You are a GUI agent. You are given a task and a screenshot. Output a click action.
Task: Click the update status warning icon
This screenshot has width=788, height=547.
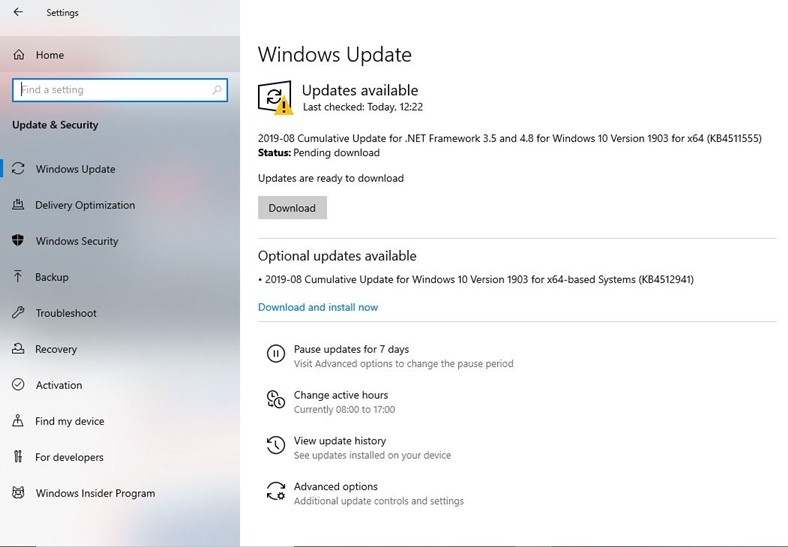tap(275, 98)
